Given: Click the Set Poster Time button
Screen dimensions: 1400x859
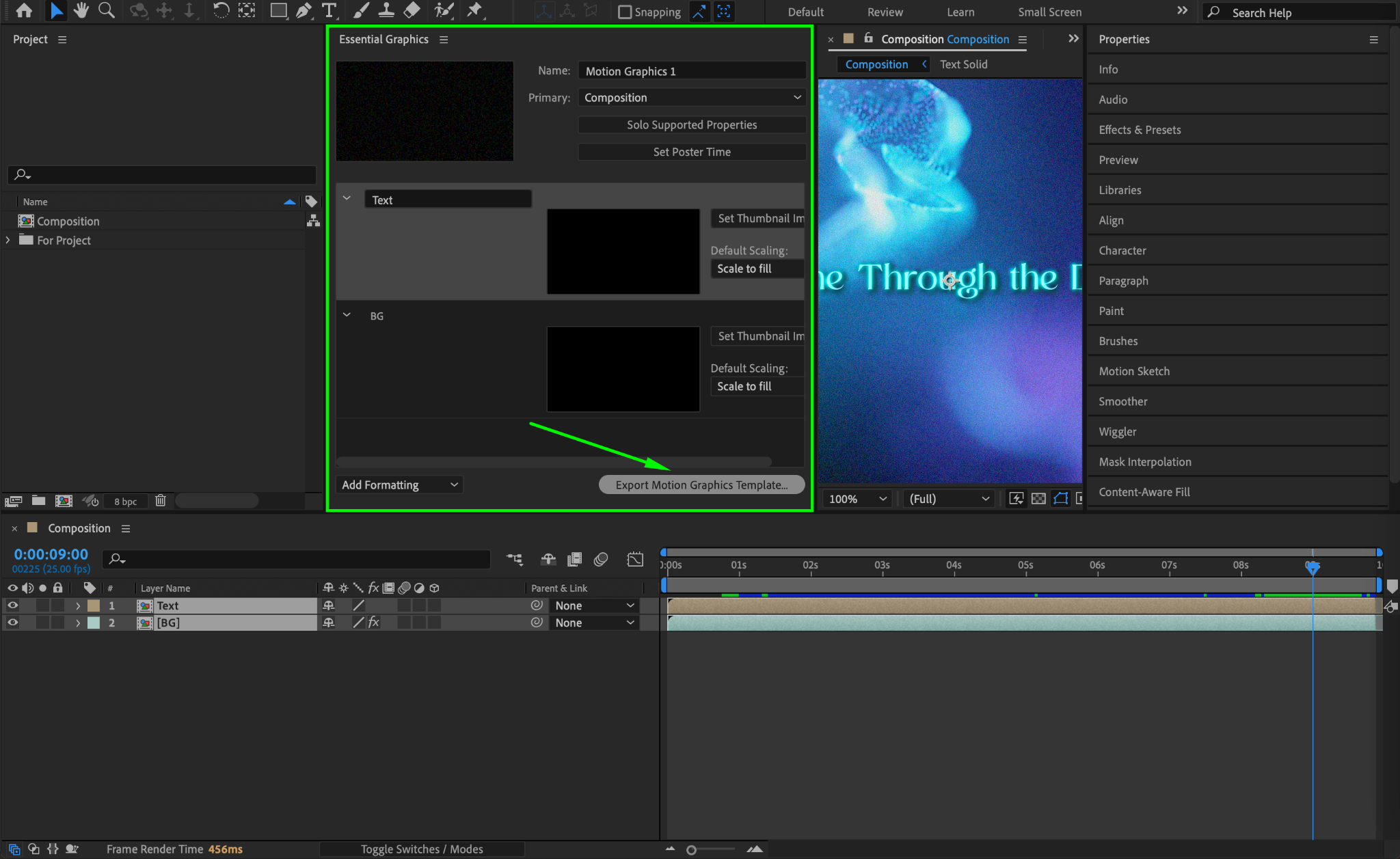Looking at the screenshot, I should pyautogui.click(x=692, y=152).
